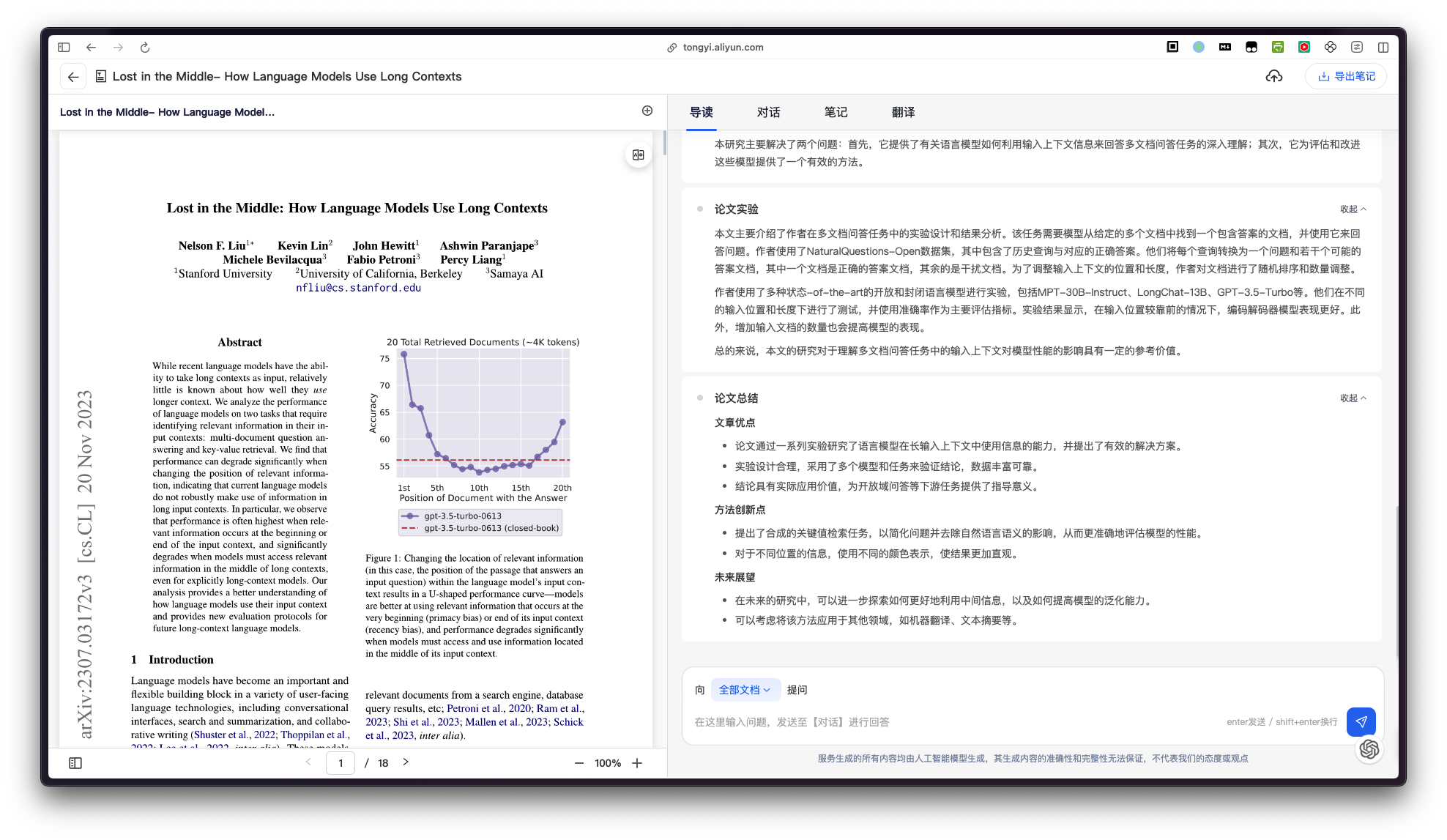The image size is (1447, 840).
Task: Zoom out PDF with minus icon
Action: 579,763
